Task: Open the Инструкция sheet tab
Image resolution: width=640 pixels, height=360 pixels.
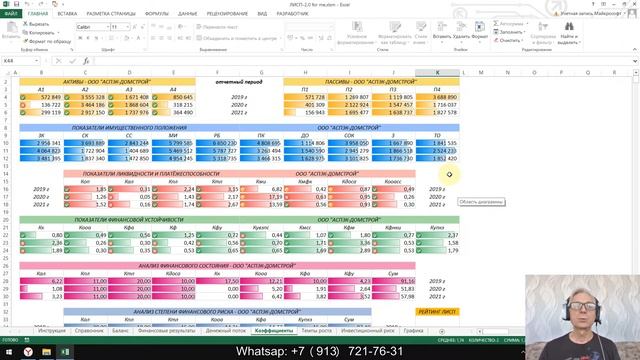Action: [52, 331]
